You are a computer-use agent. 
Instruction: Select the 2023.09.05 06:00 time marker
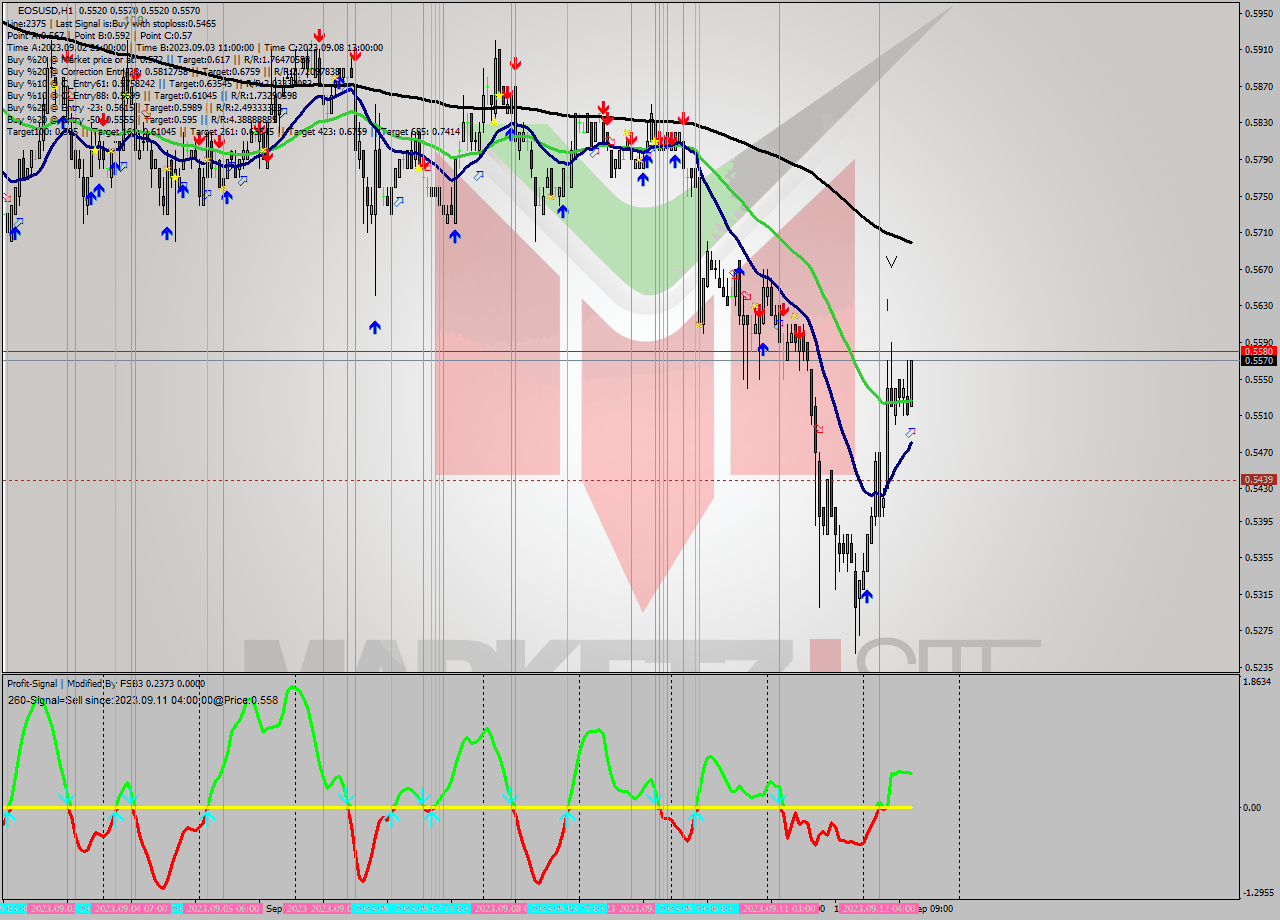pyautogui.click(x=222, y=908)
